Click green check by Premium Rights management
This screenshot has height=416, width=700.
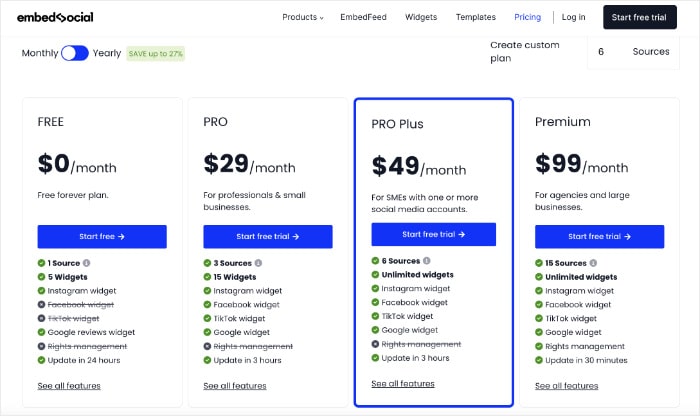[539, 346]
